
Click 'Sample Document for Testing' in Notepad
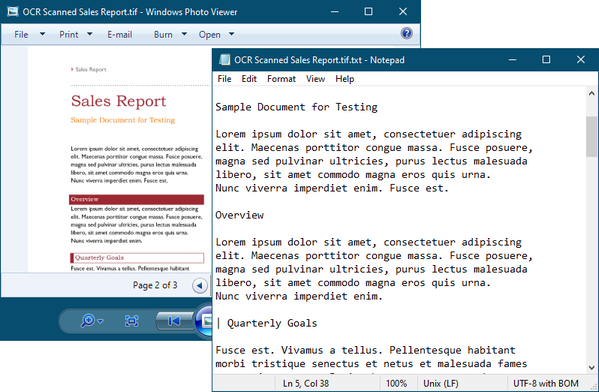pos(296,107)
